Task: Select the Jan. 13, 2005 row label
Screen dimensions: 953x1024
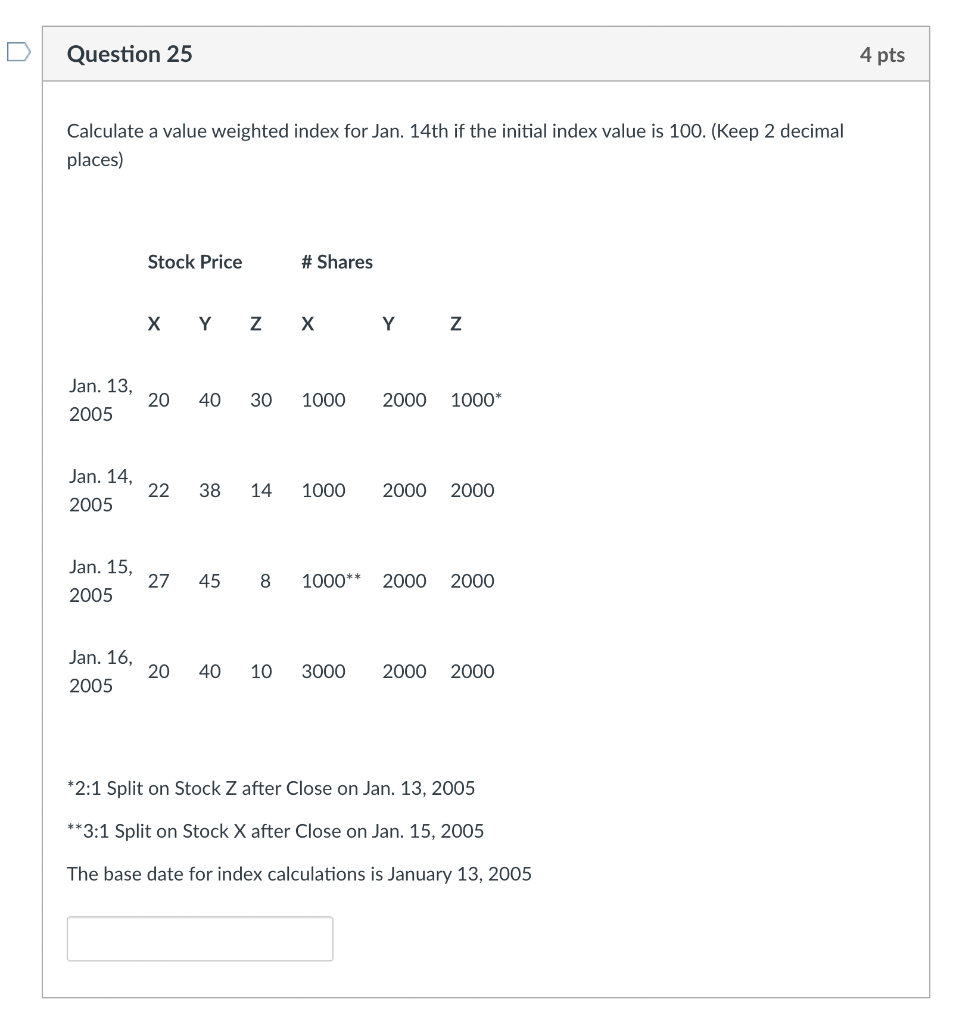Action: 100,399
